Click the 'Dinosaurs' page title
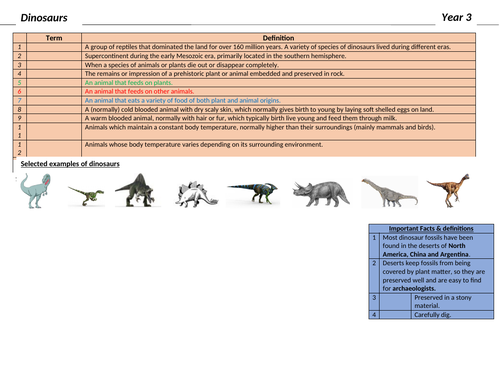 [44, 18]
